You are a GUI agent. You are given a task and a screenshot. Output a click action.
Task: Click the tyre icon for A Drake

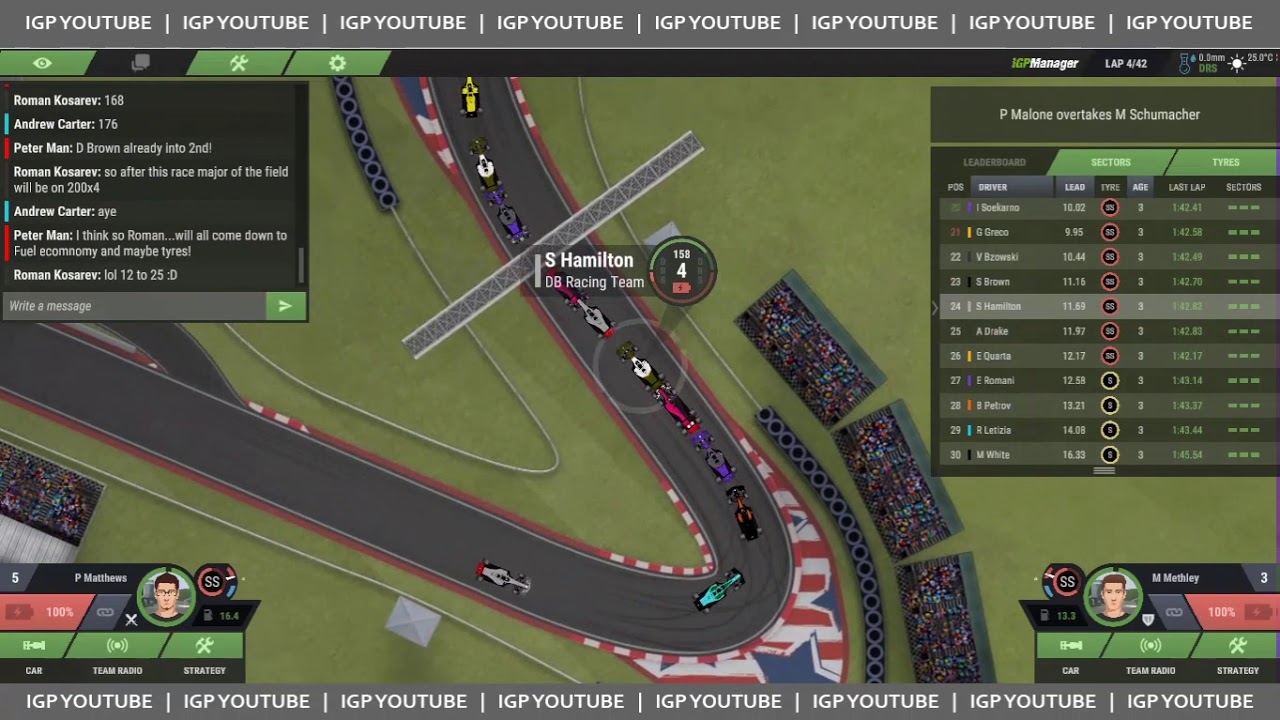1110,331
